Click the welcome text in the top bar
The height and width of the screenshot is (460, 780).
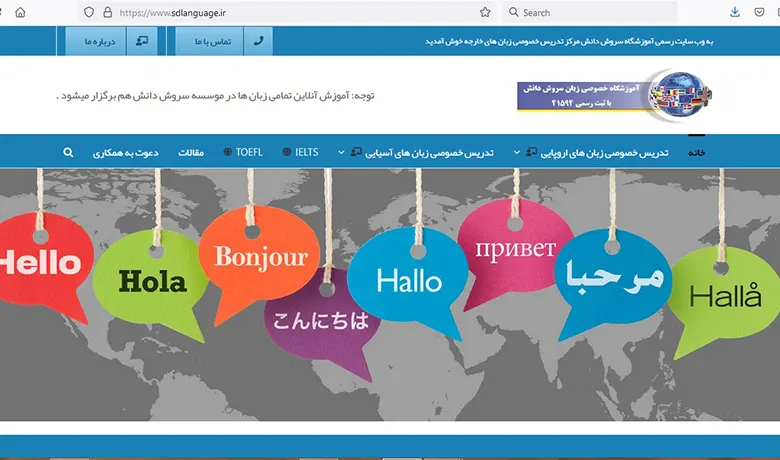coord(569,41)
